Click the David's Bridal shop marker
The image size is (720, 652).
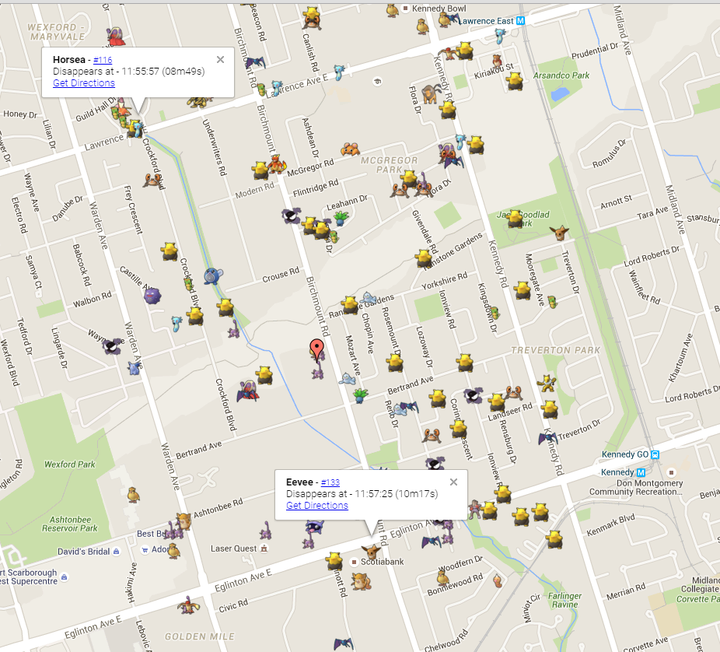(x=116, y=551)
